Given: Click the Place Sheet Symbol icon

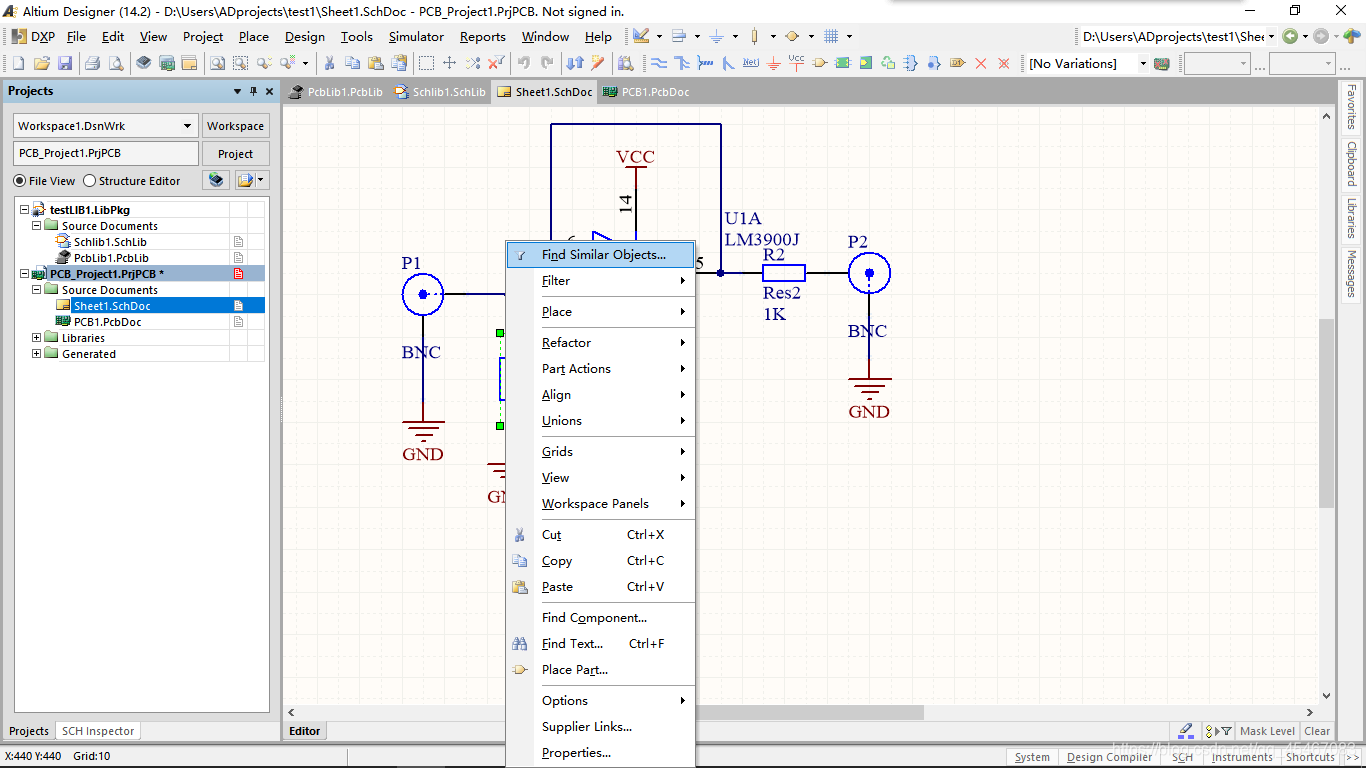Looking at the screenshot, I should pos(842,63).
